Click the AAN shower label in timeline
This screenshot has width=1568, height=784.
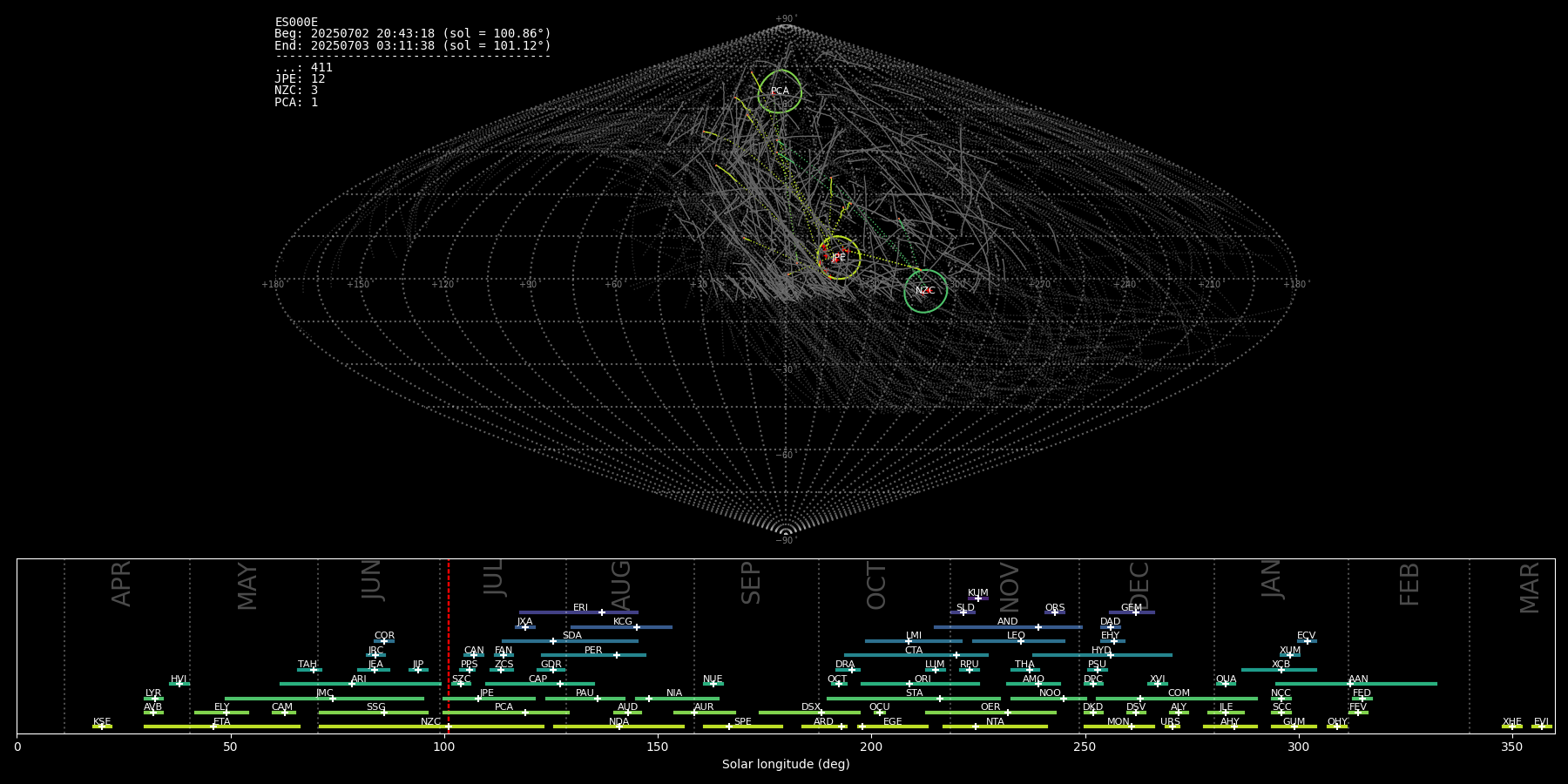click(1358, 679)
